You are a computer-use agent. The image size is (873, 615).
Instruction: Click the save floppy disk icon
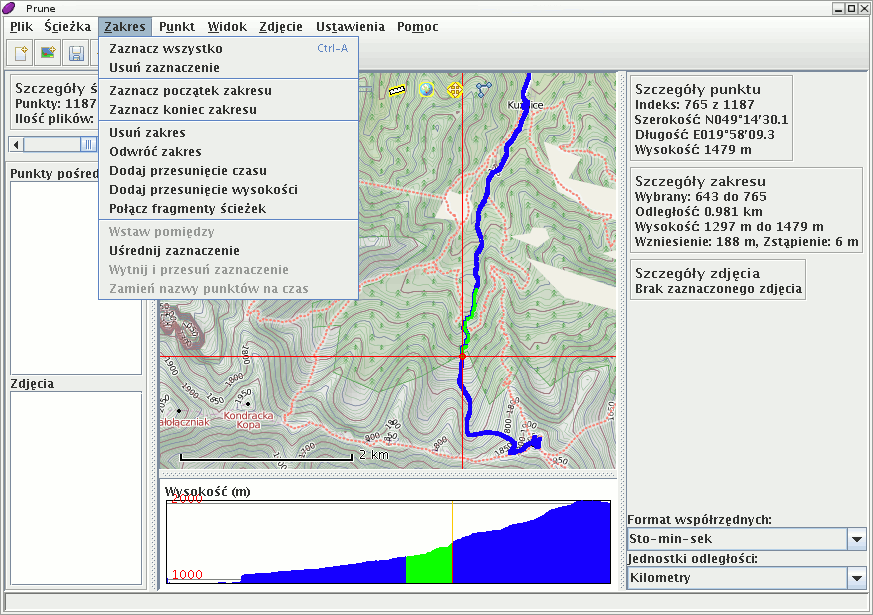click(x=75, y=52)
